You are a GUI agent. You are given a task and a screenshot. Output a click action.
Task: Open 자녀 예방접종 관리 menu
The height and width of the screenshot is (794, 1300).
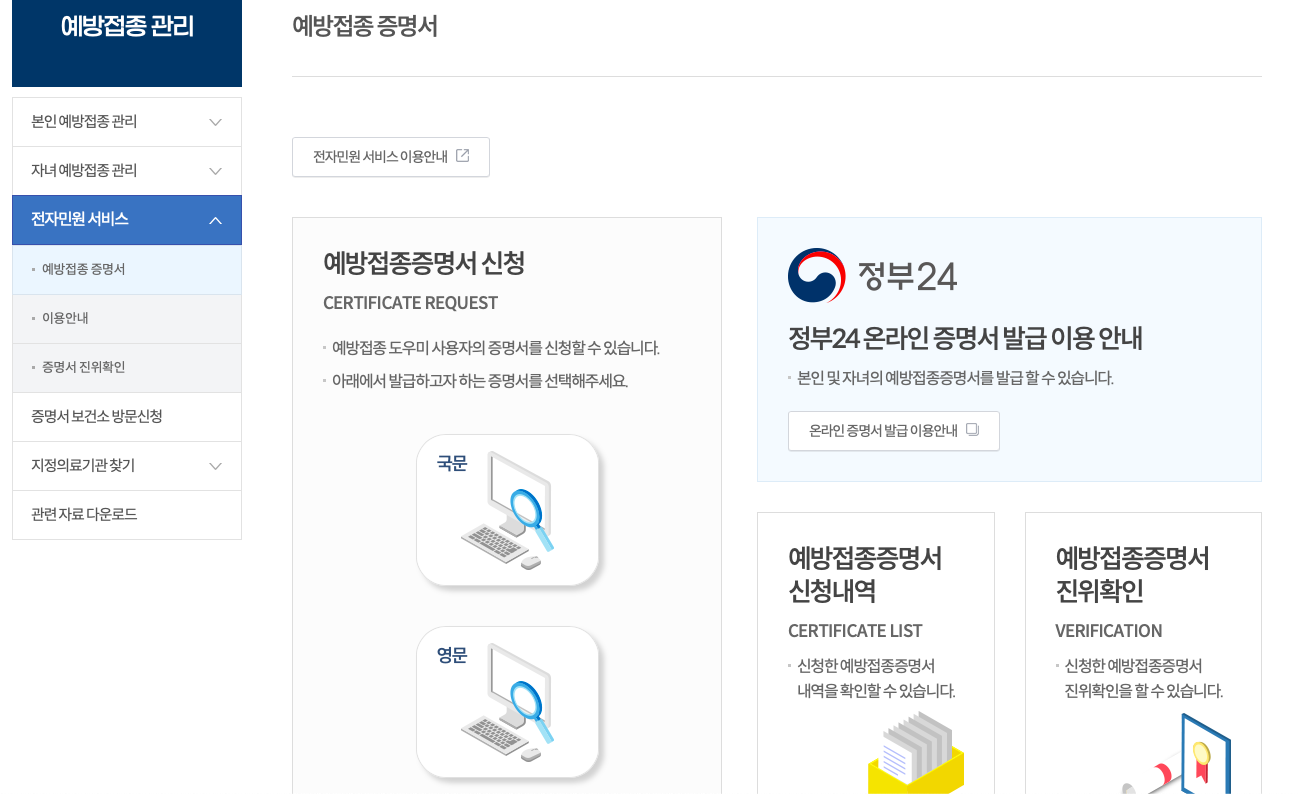127,171
